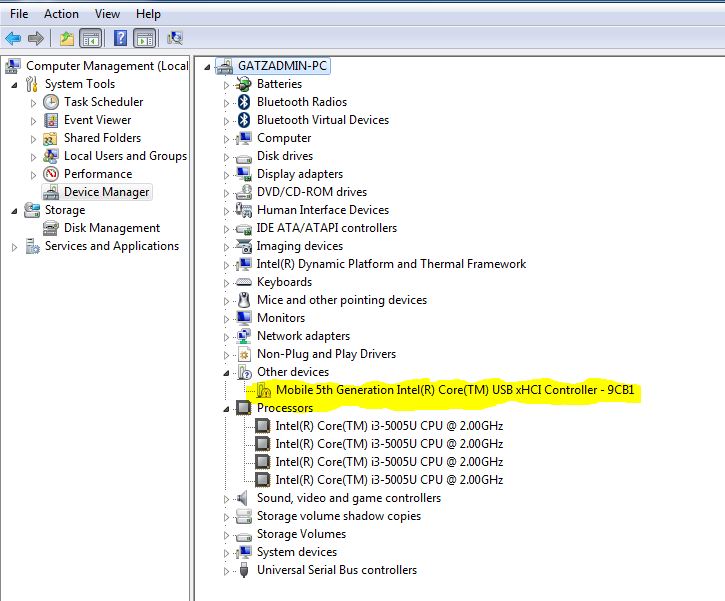Image resolution: width=725 pixels, height=601 pixels.
Task: Click the Performance icon in System Tools
Action: coord(51,174)
